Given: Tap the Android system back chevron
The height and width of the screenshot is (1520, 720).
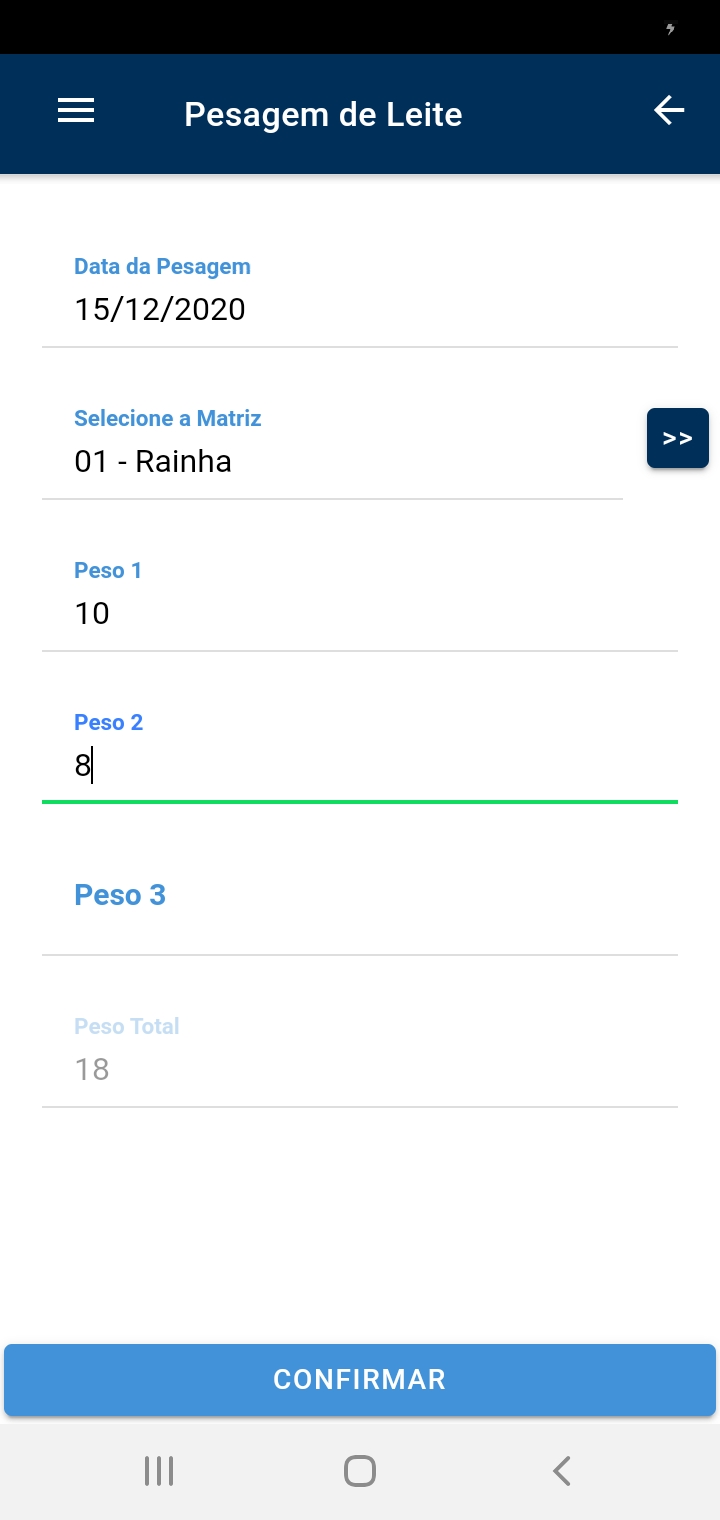Looking at the screenshot, I should pos(561,1471).
